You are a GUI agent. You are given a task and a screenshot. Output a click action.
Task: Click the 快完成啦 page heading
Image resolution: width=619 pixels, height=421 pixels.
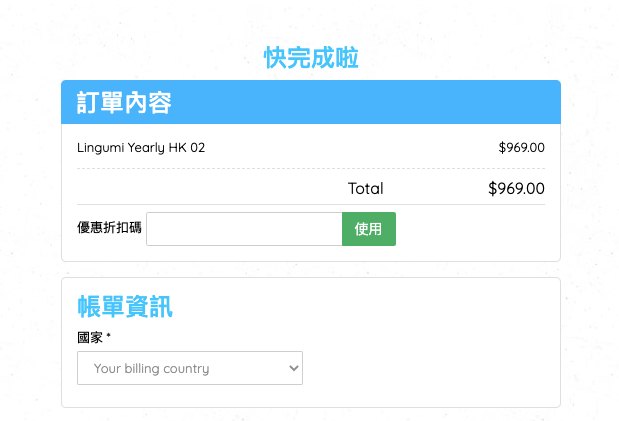pyautogui.click(x=311, y=58)
